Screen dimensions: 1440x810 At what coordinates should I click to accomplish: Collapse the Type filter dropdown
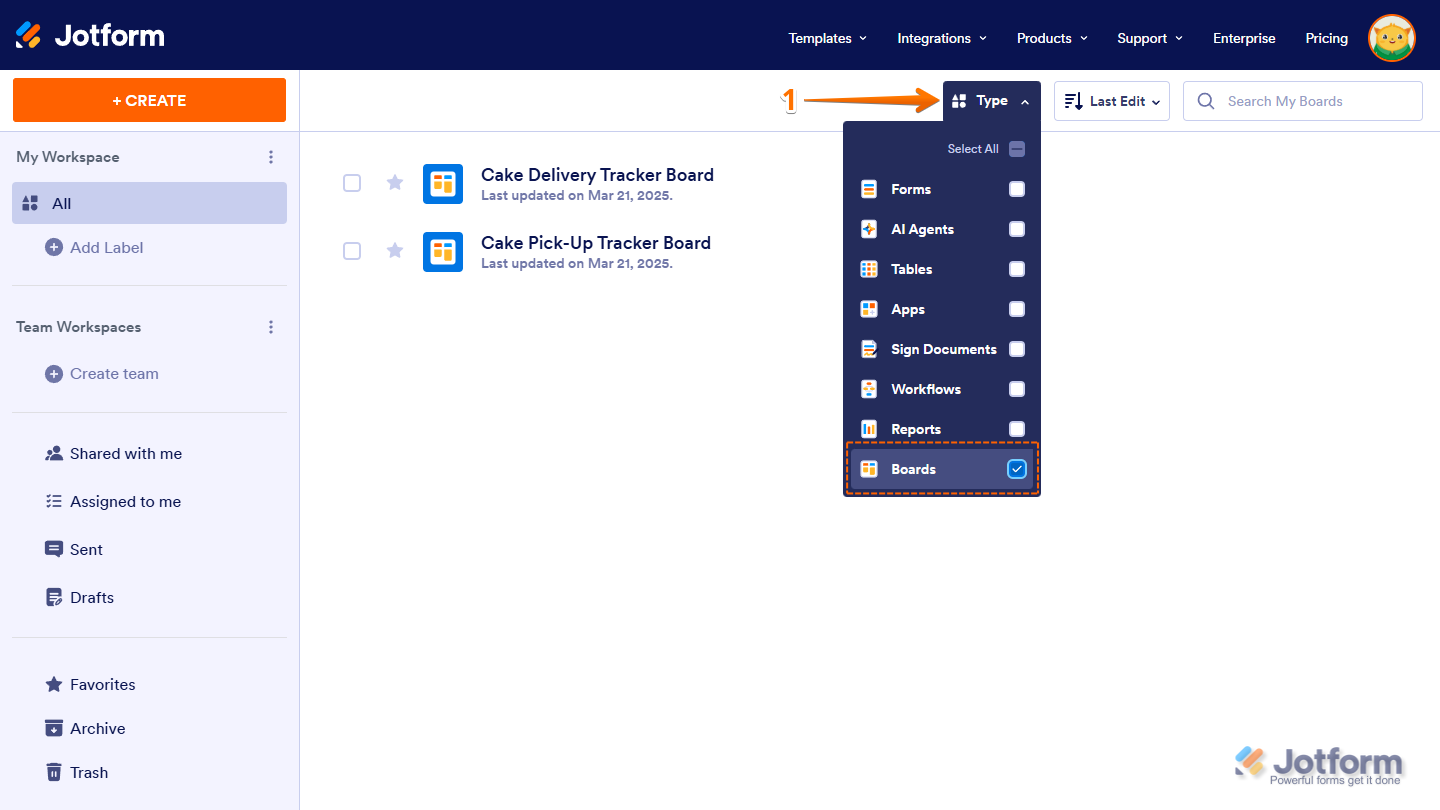click(991, 100)
